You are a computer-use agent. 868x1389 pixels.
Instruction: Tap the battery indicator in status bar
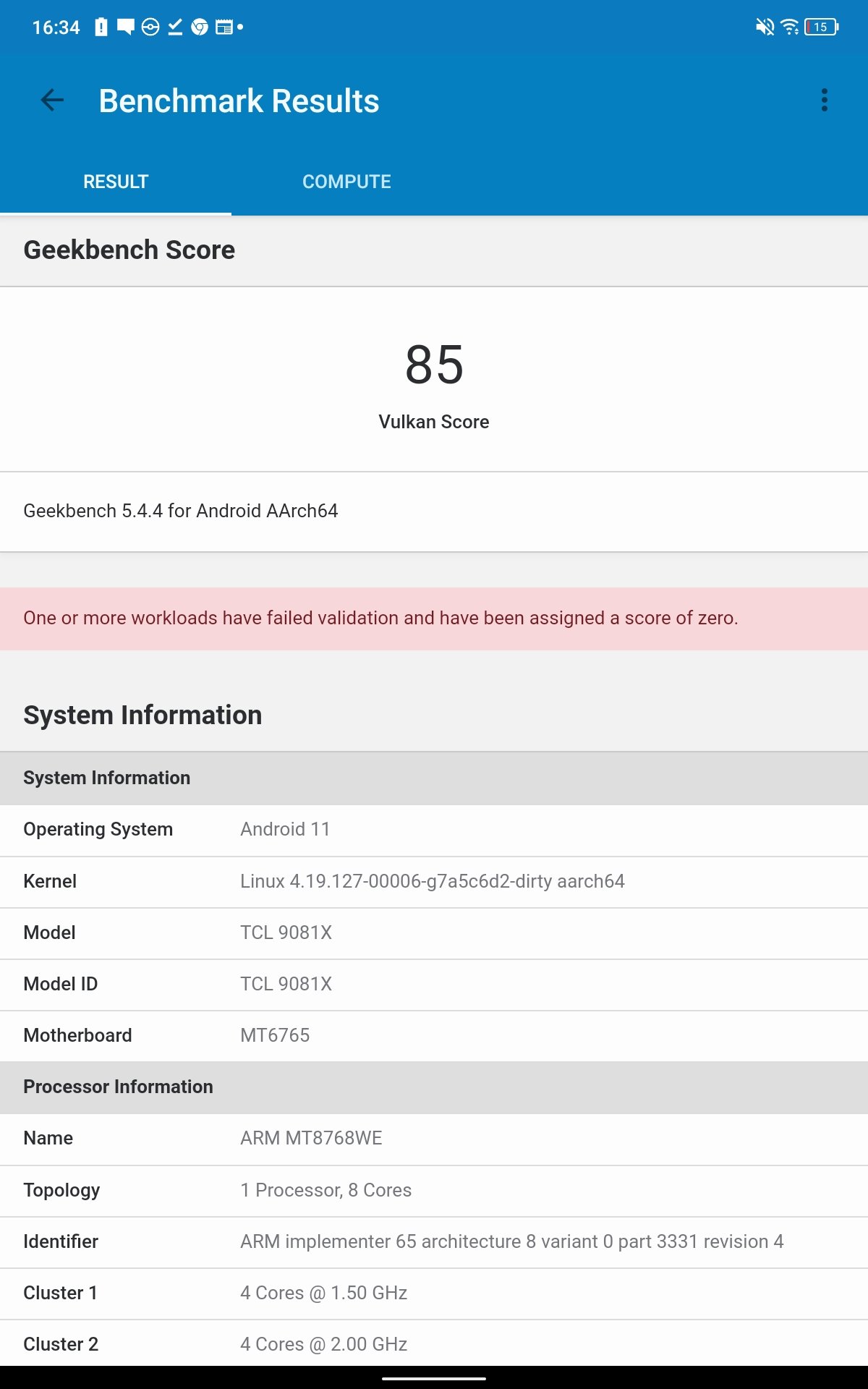pyautogui.click(x=822, y=27)
